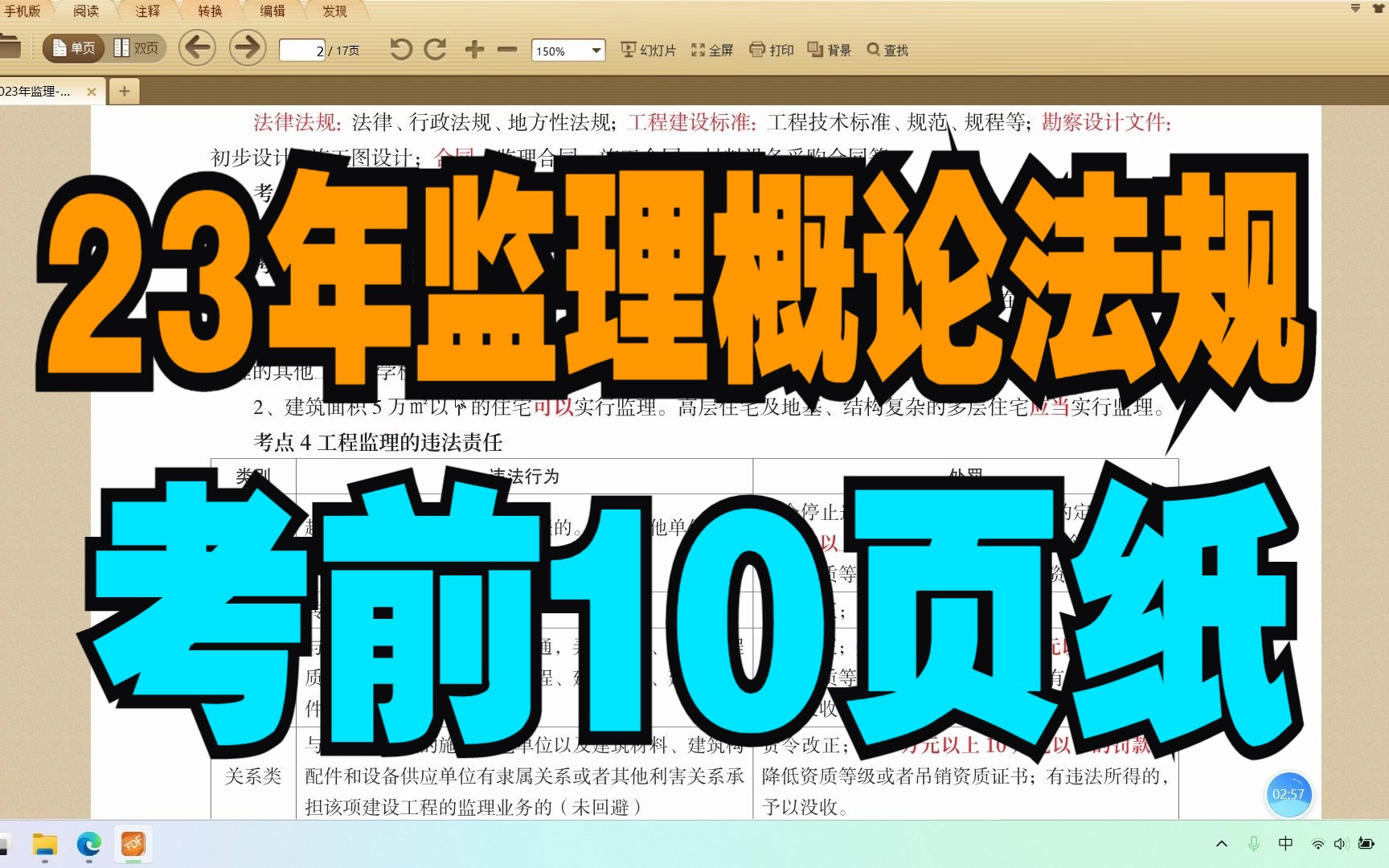Click the open folder icon
Viewport: 1389px width, 868px height.
pos(10,47)
